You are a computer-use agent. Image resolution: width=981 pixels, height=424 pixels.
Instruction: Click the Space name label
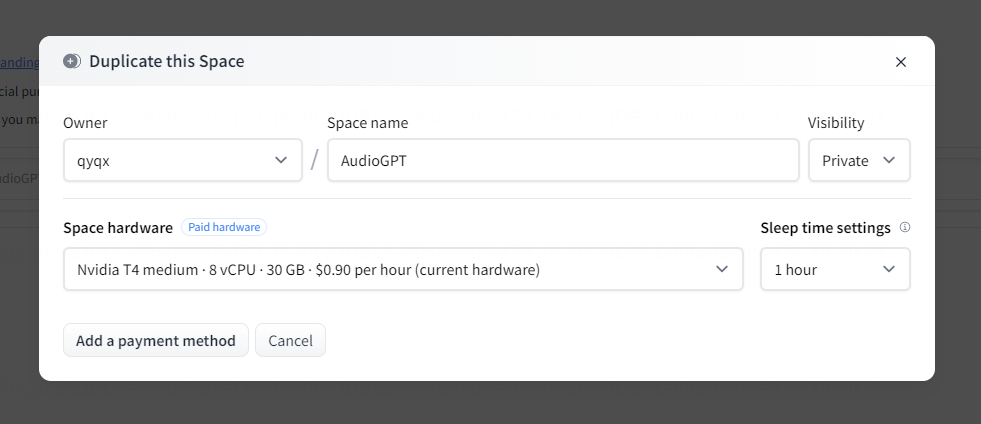click(x=367, y=123)
